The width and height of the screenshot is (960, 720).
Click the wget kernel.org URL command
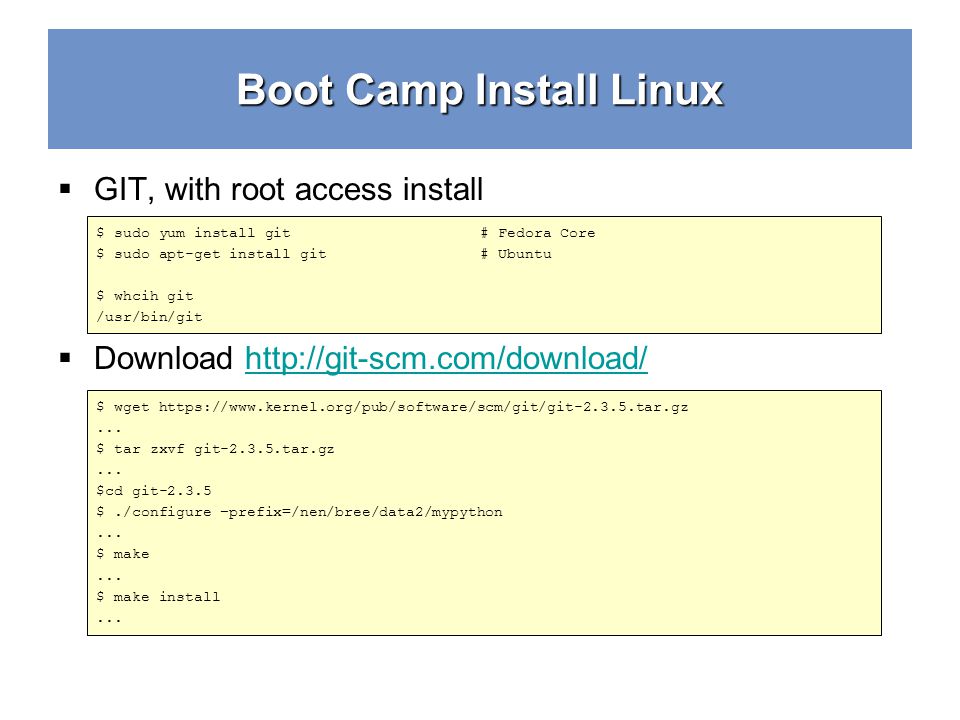pyautogui.click(x=392, y=407)
